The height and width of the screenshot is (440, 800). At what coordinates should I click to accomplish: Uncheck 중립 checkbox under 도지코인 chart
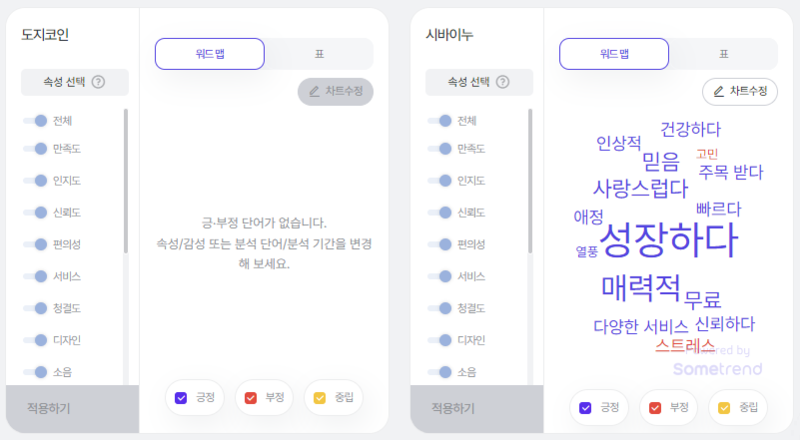click(x=320, y=398)
